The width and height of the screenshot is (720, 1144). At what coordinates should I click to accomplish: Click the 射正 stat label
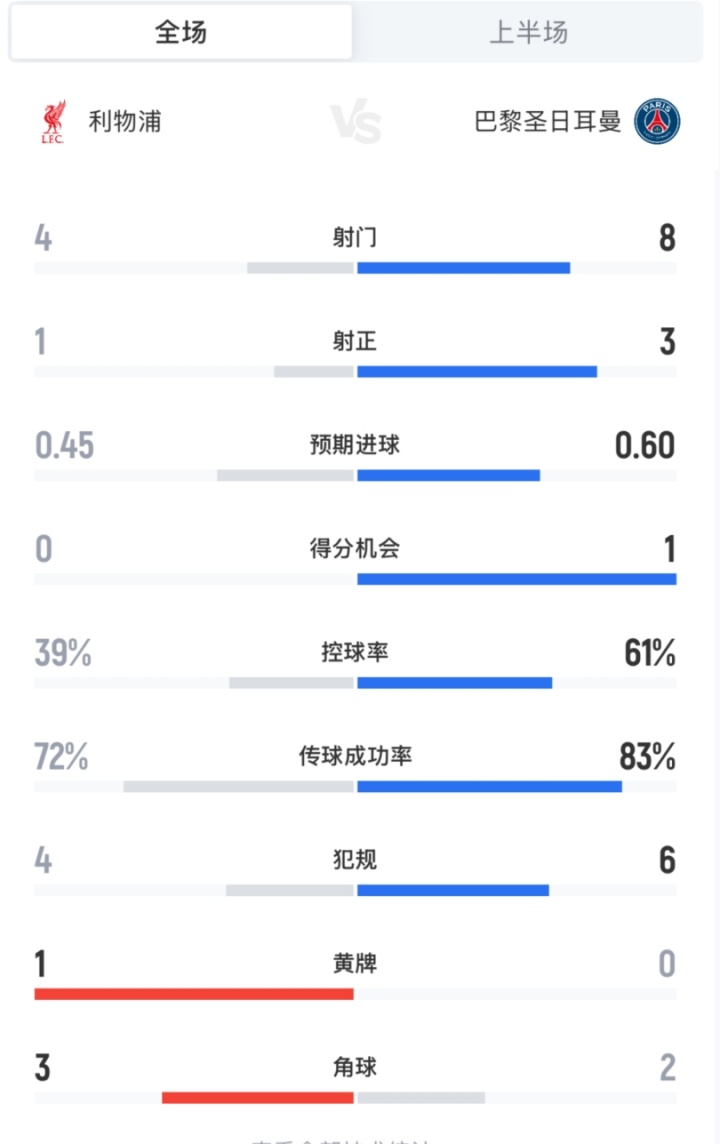pos(355,341)
